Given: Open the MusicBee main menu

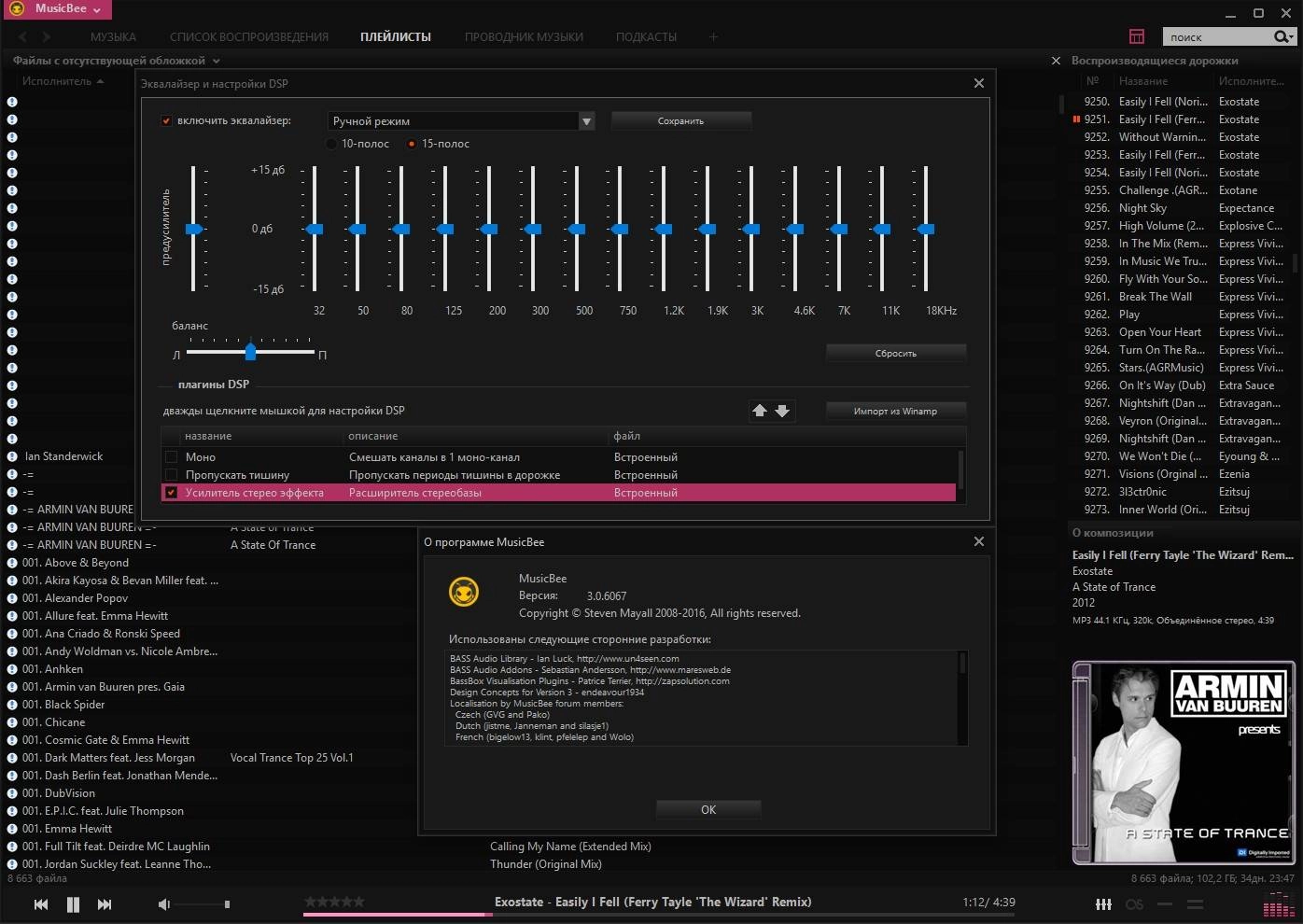Looking at the screenshot, I should click(56, 9).
